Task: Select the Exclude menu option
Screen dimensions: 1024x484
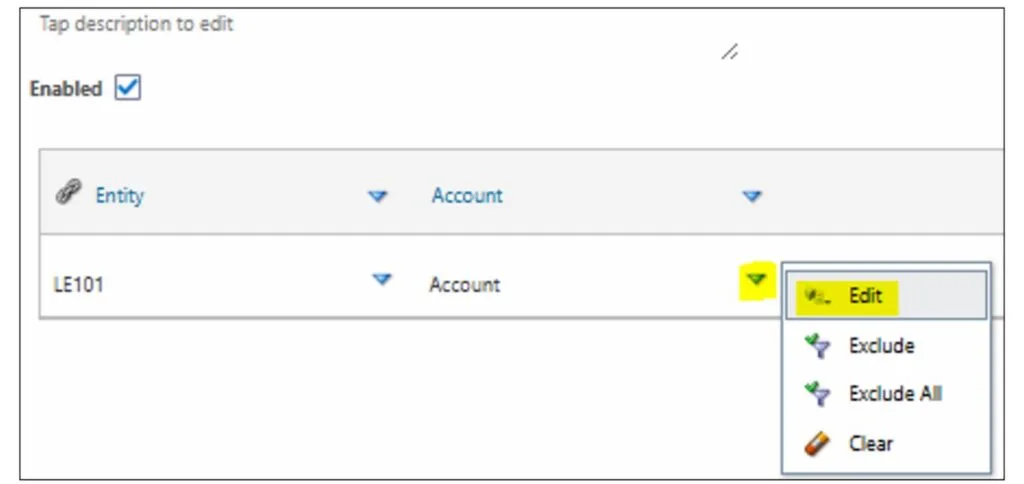Action: pos(881,346)
